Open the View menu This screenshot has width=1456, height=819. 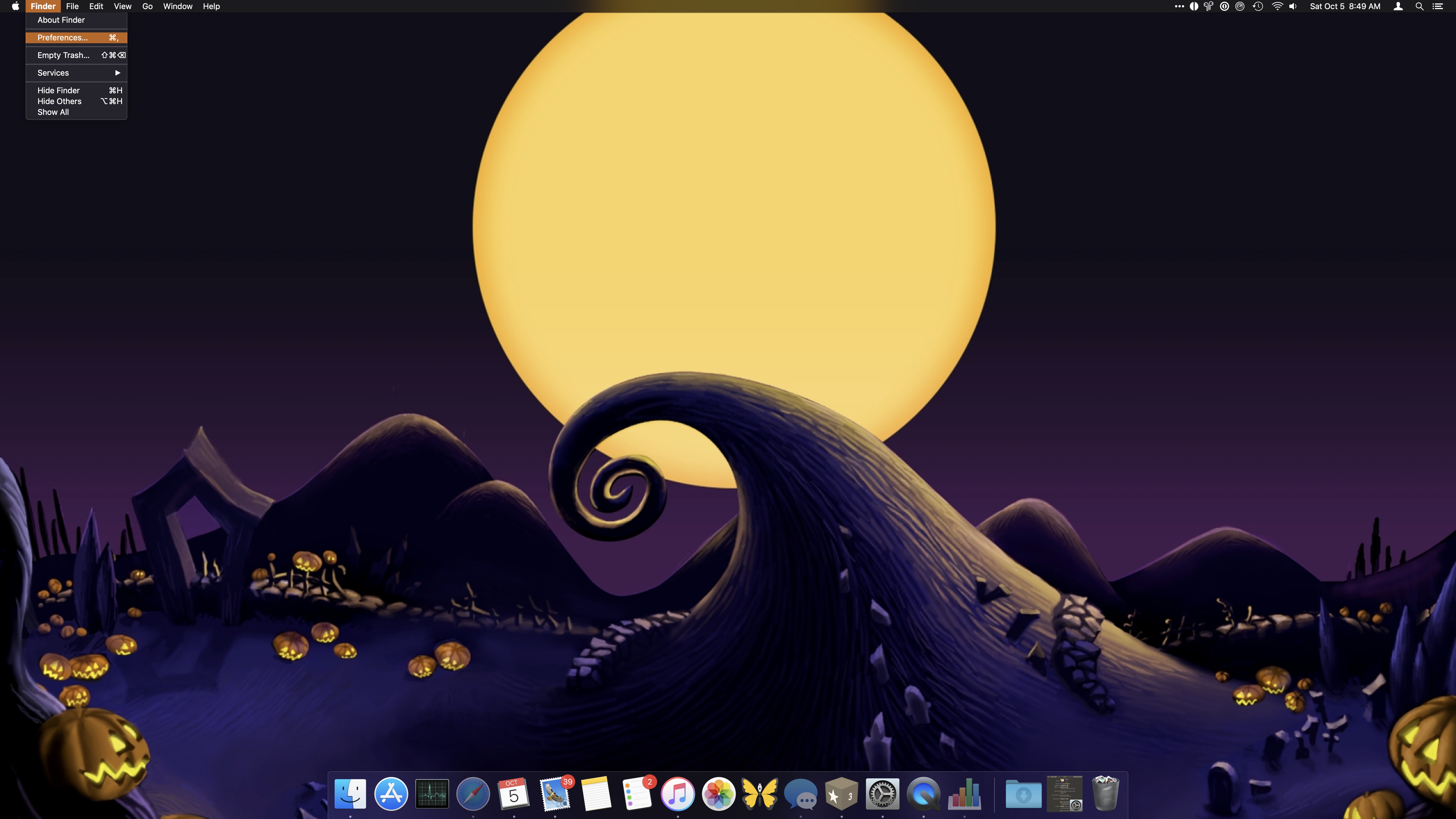[x=123, y=6]
